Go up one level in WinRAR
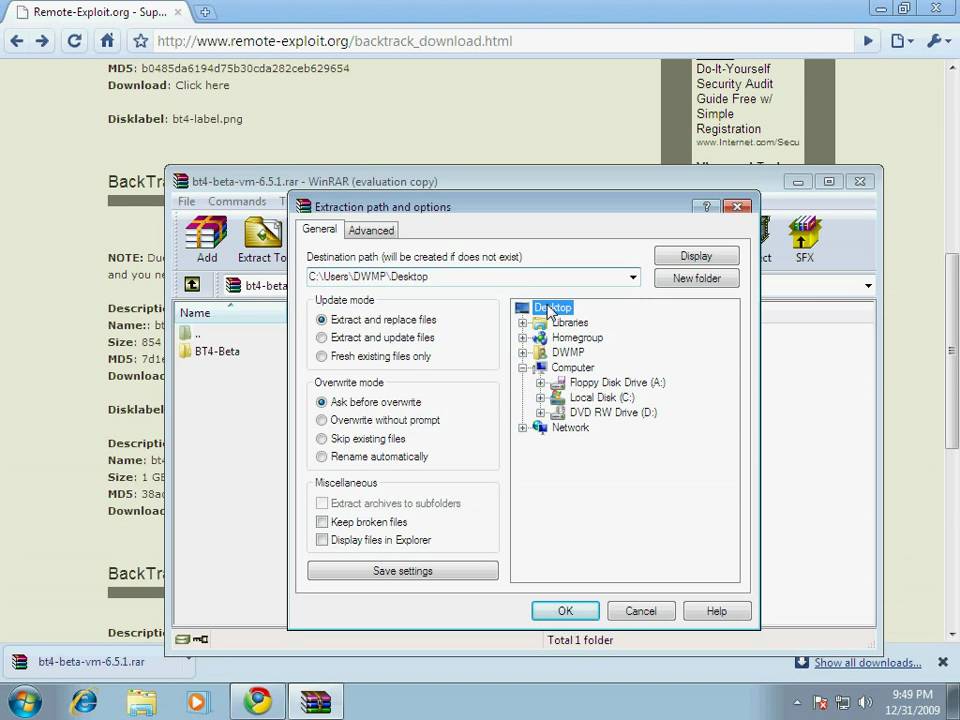The width and height of the screenshot is (960, 720). [x=192, y=285]
